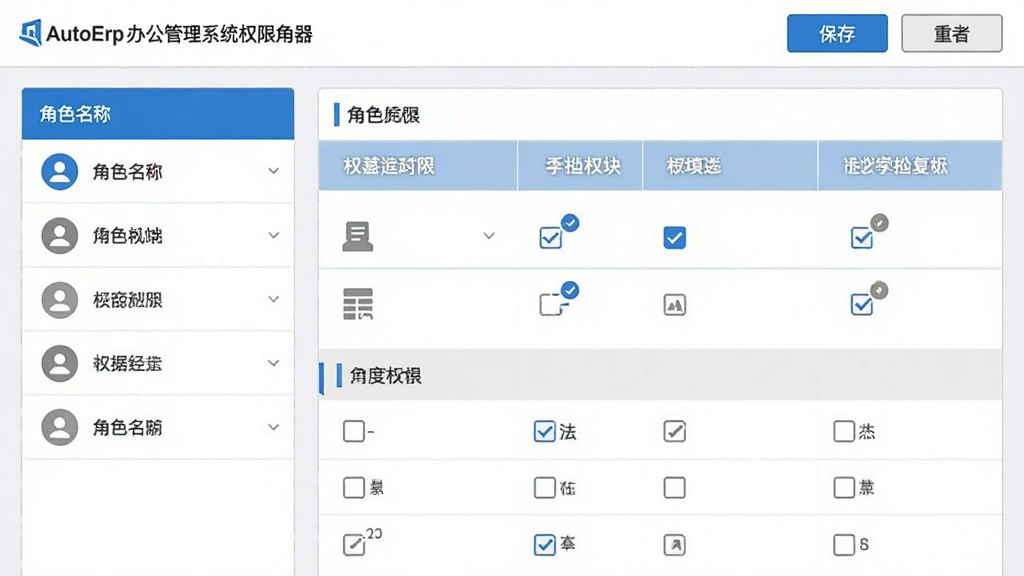This screenshot has height=576, width=1024.
Task: Tick the checkbox followed by a dash
Action: 354,431
